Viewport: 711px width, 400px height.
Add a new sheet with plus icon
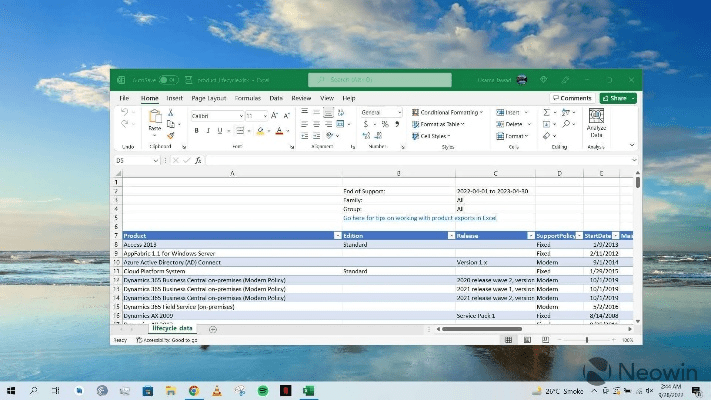(213, 329)
